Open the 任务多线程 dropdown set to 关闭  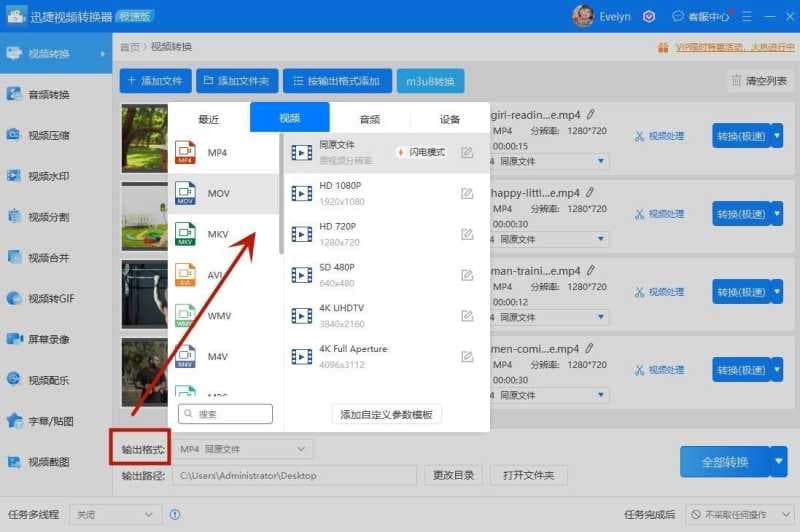115,515
